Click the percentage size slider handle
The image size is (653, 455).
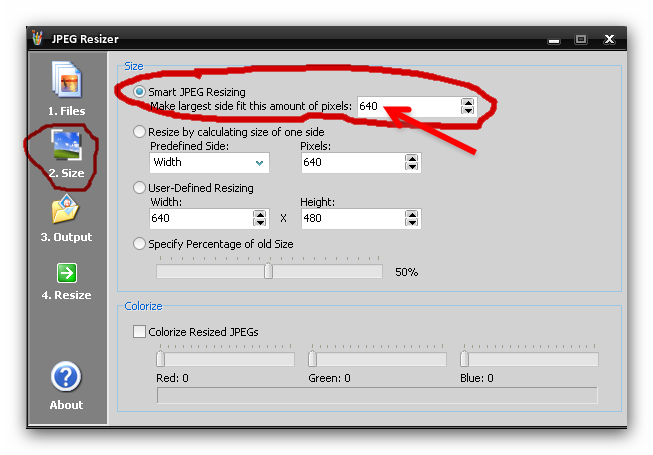(x=268, y=271)
